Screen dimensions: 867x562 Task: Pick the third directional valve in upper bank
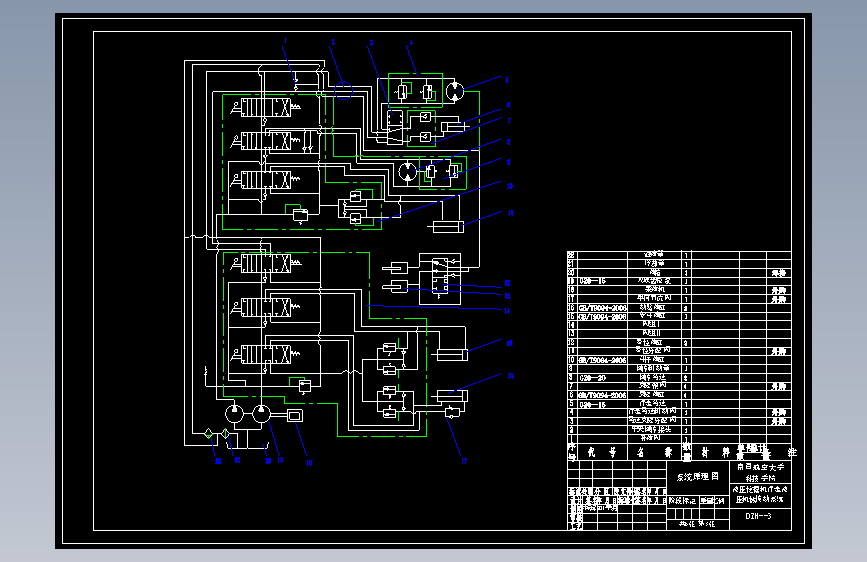267,180
